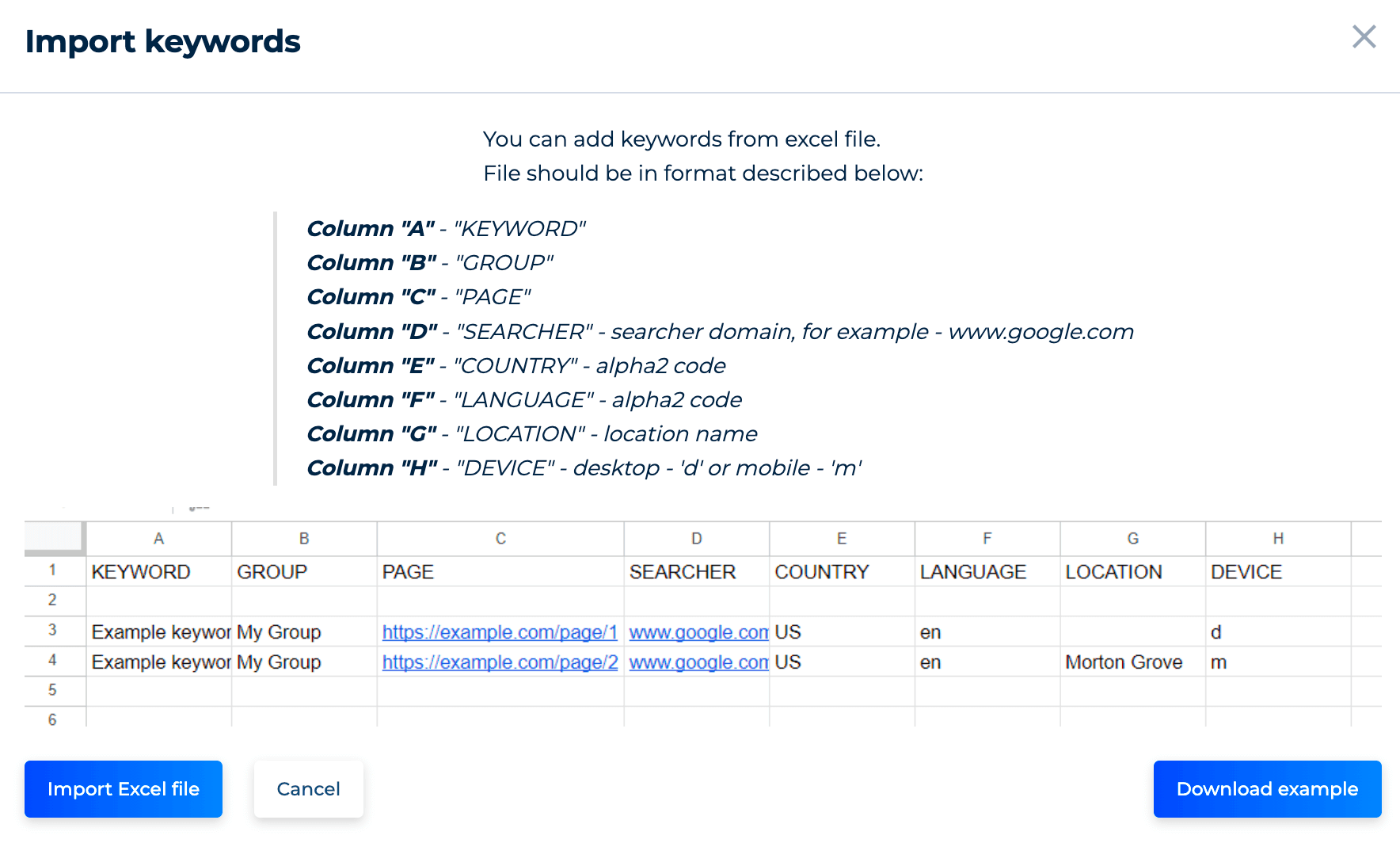Click the Column "E" COUNTRY description line
Image resolution: width=1400 pixels, height=843 pixels.
click(x=516, y=366)
